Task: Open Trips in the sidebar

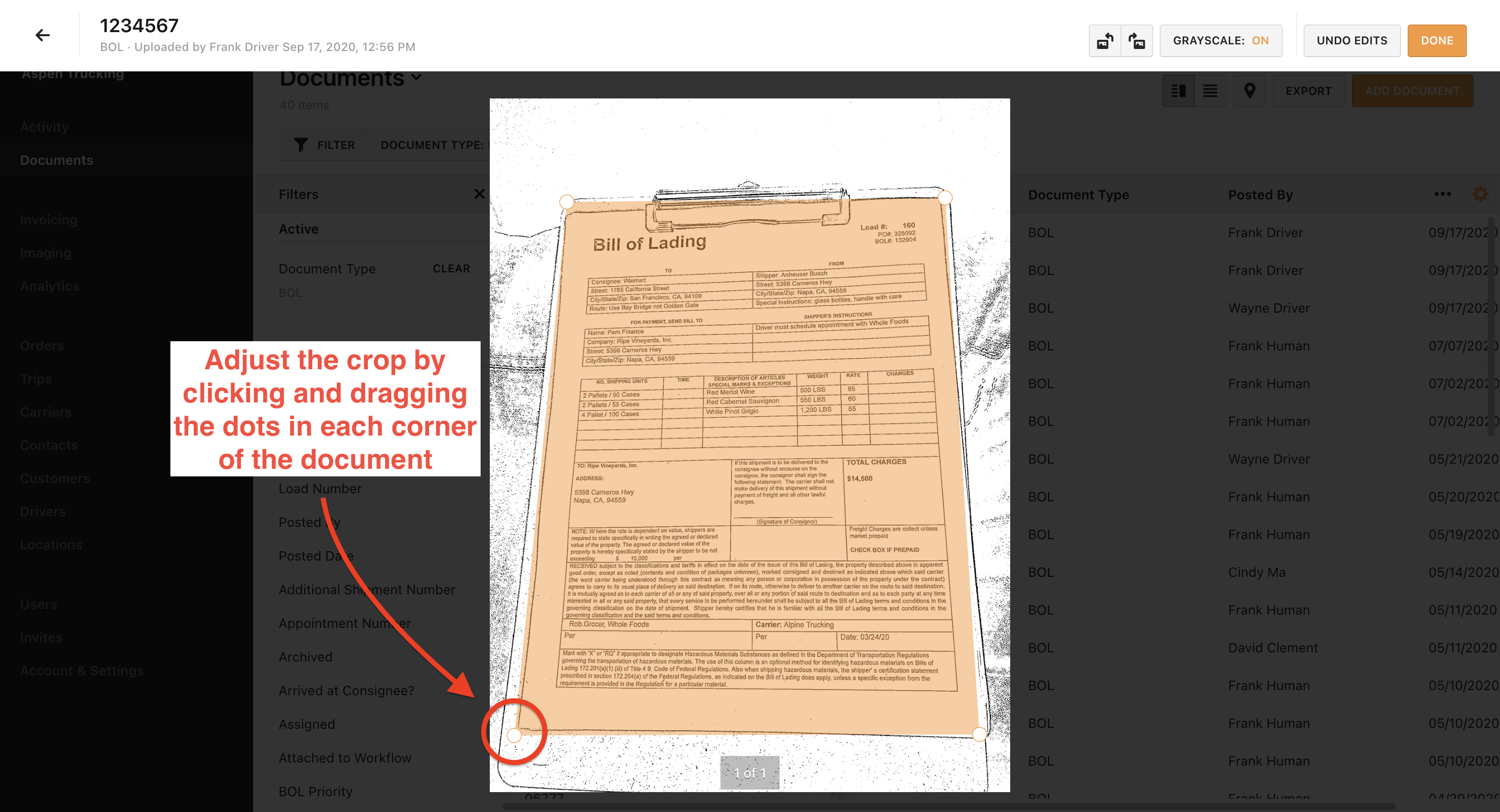Action: [x=36, y=379]
